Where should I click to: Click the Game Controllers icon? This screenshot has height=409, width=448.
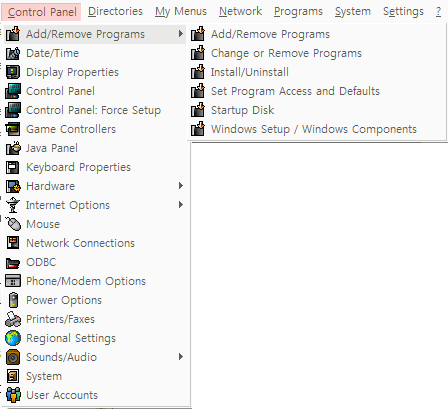(13, 129)
